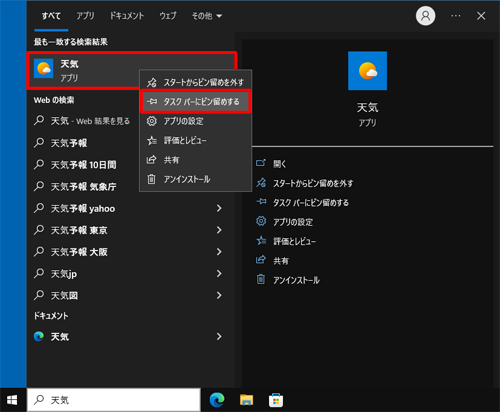Click the trash icon in context menu
The height and width of the screenshot is (412, 500).
pyautogui.click(x=152, y=179)
